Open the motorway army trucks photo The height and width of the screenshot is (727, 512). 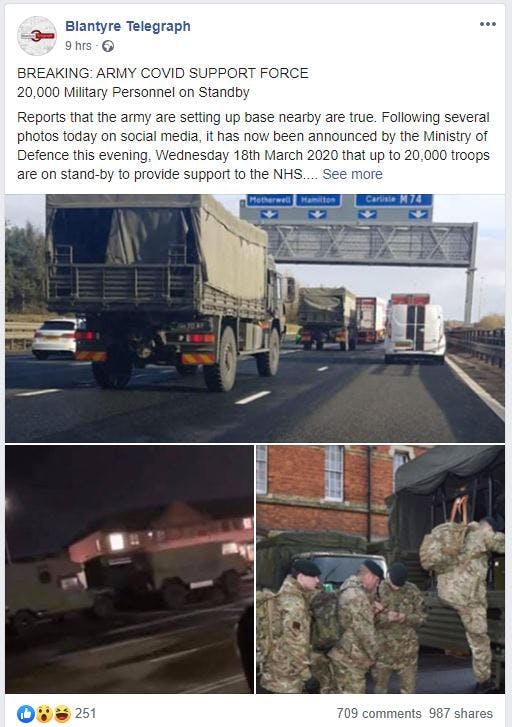tap(255, 318)
